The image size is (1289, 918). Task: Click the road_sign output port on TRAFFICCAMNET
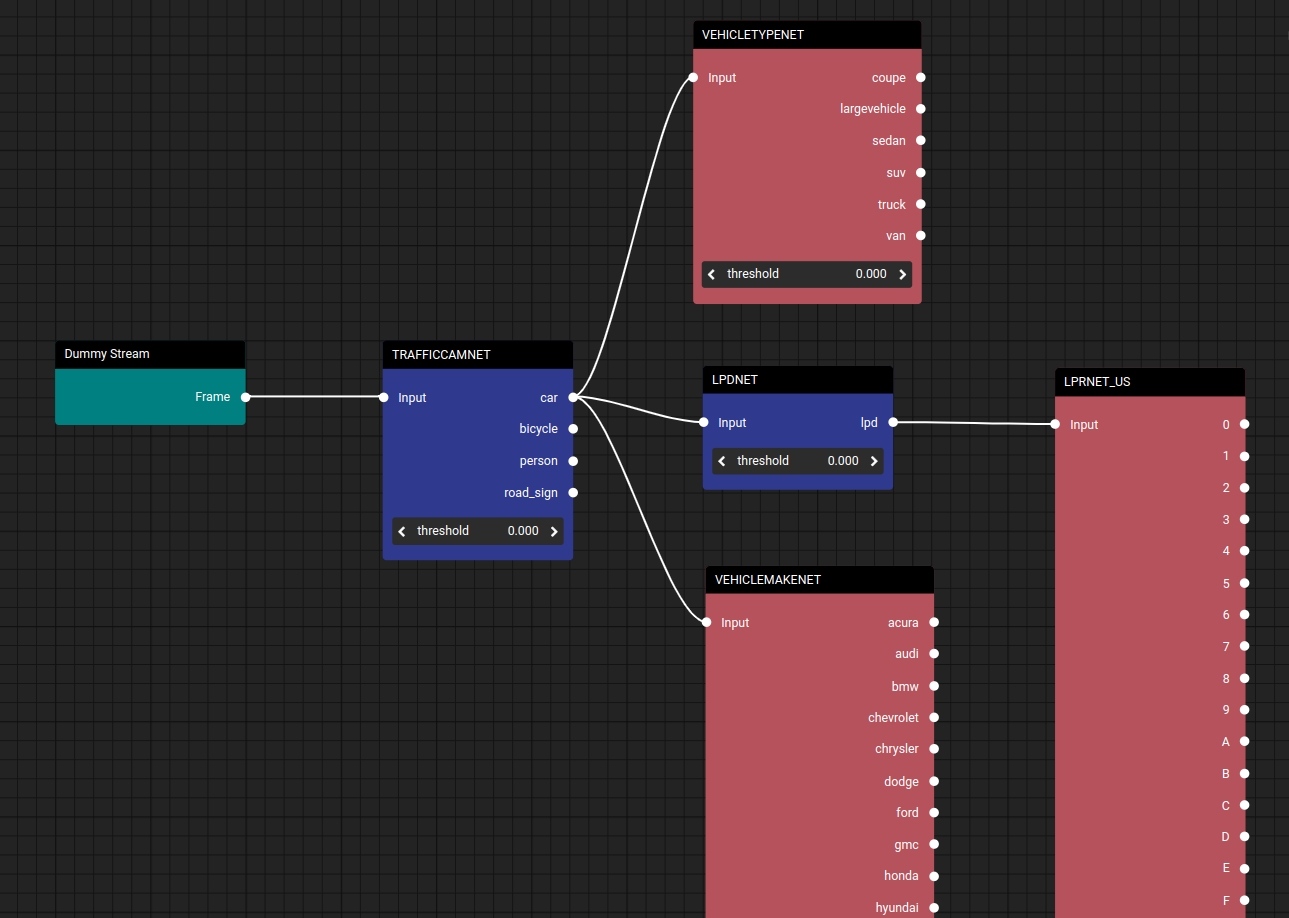pyautogui.click(x=572, y=492)
